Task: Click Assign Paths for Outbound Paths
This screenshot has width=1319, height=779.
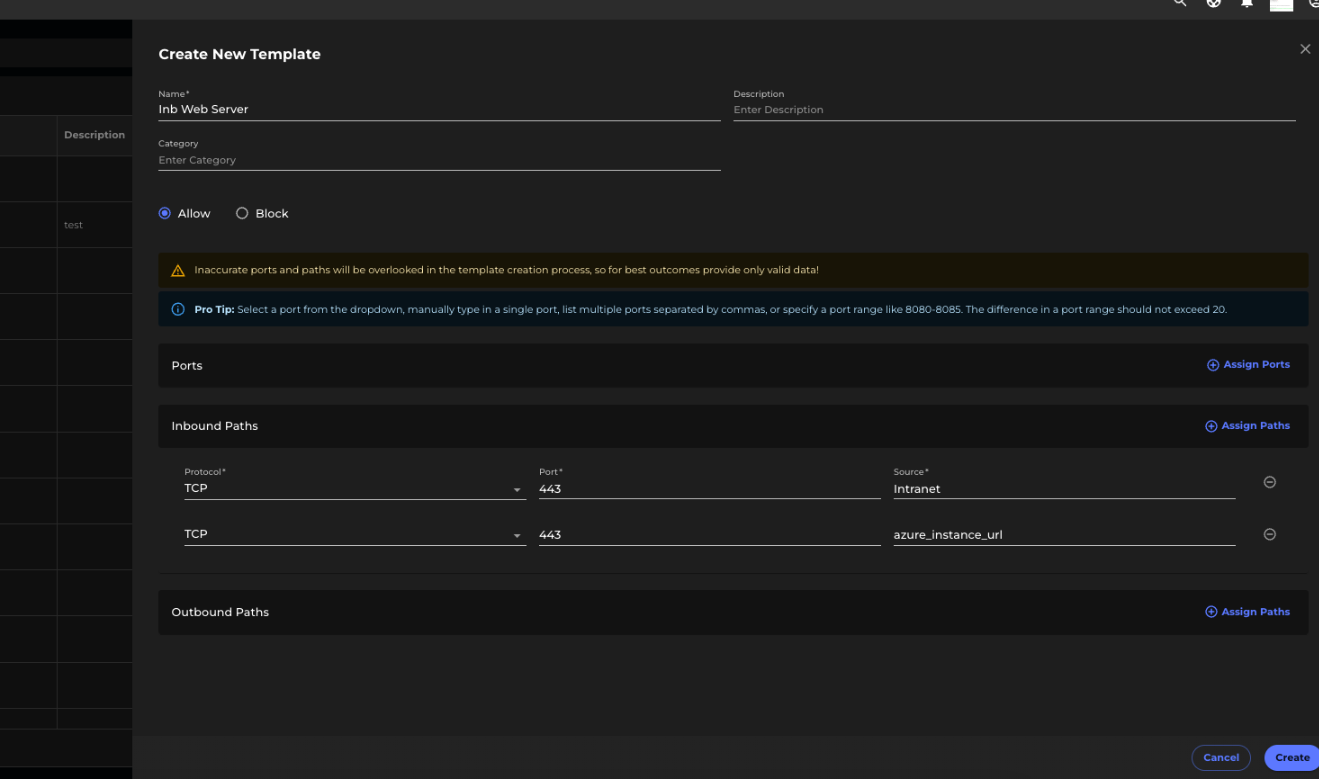Action: point(1247,611)
